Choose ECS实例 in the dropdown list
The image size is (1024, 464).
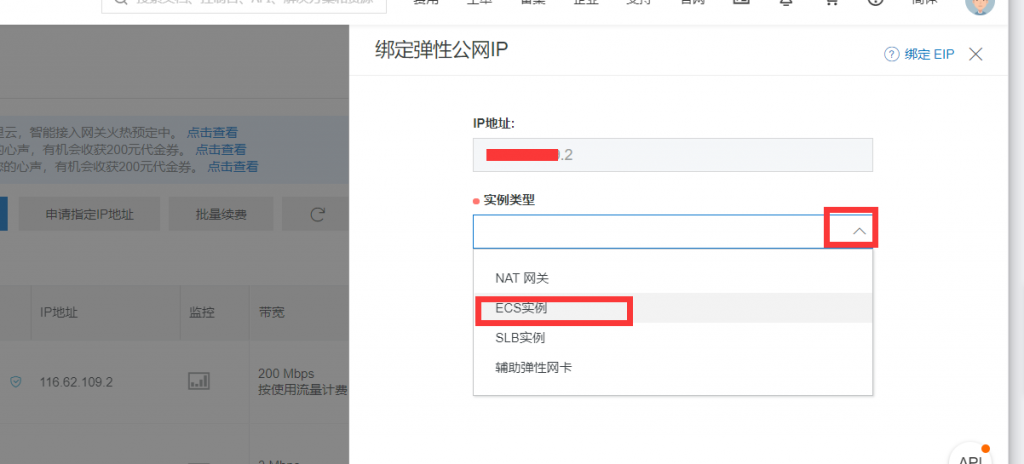pos(521,308)
